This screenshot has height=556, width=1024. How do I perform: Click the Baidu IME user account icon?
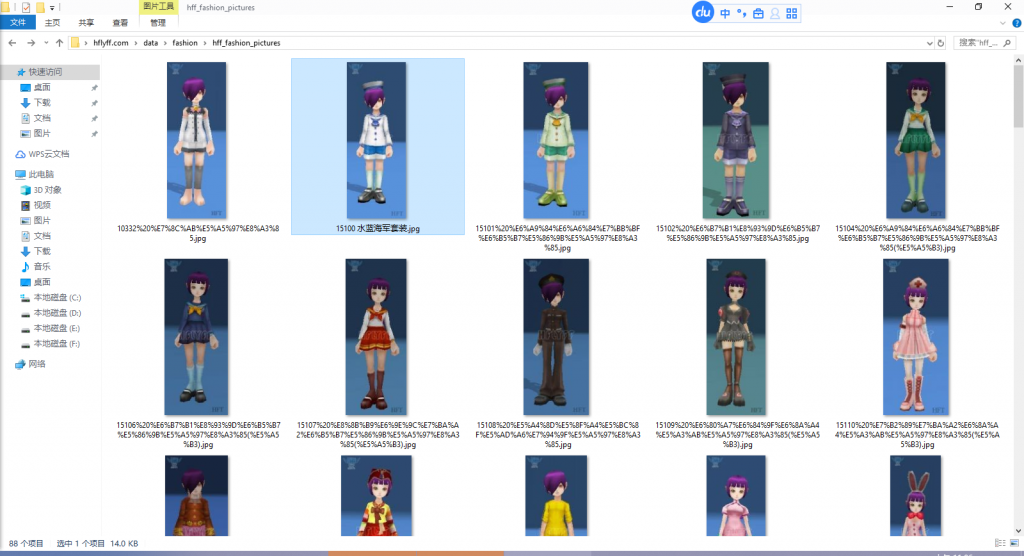(x=775, y=14)
